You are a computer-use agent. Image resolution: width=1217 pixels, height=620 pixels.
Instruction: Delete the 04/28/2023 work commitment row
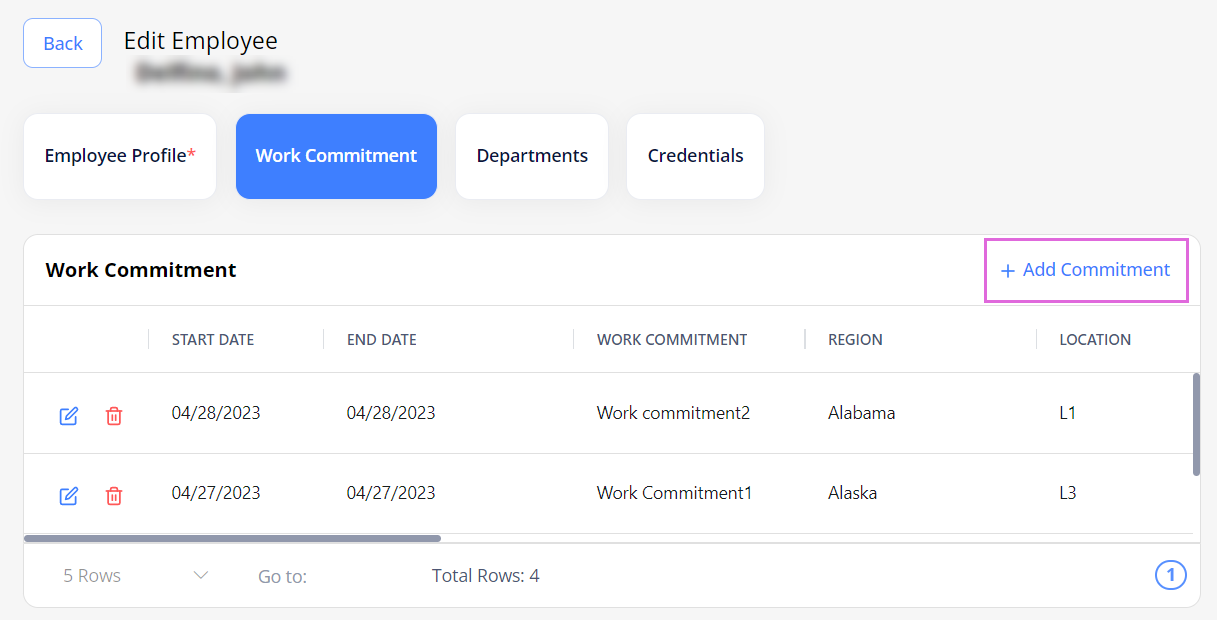tap(114, 416)
